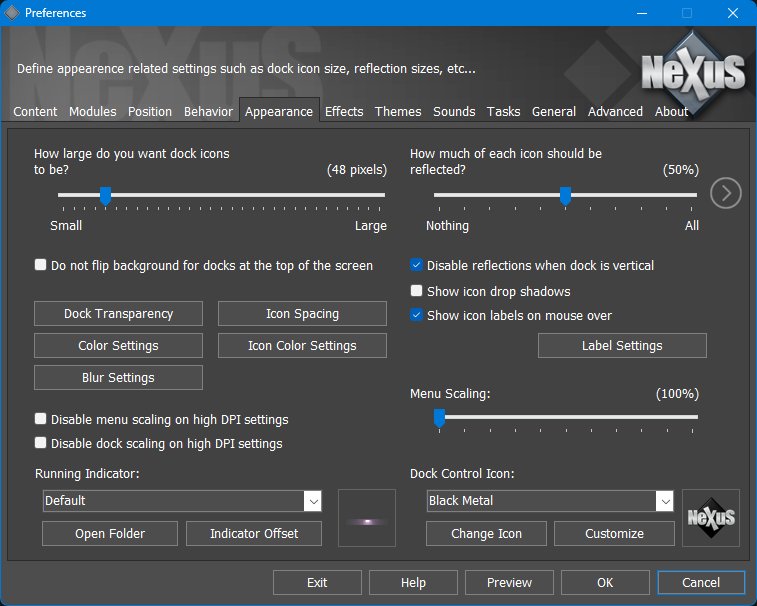Switch to the Content tab
The width and height of the screenshot is (757, 606).
point(35,112)
